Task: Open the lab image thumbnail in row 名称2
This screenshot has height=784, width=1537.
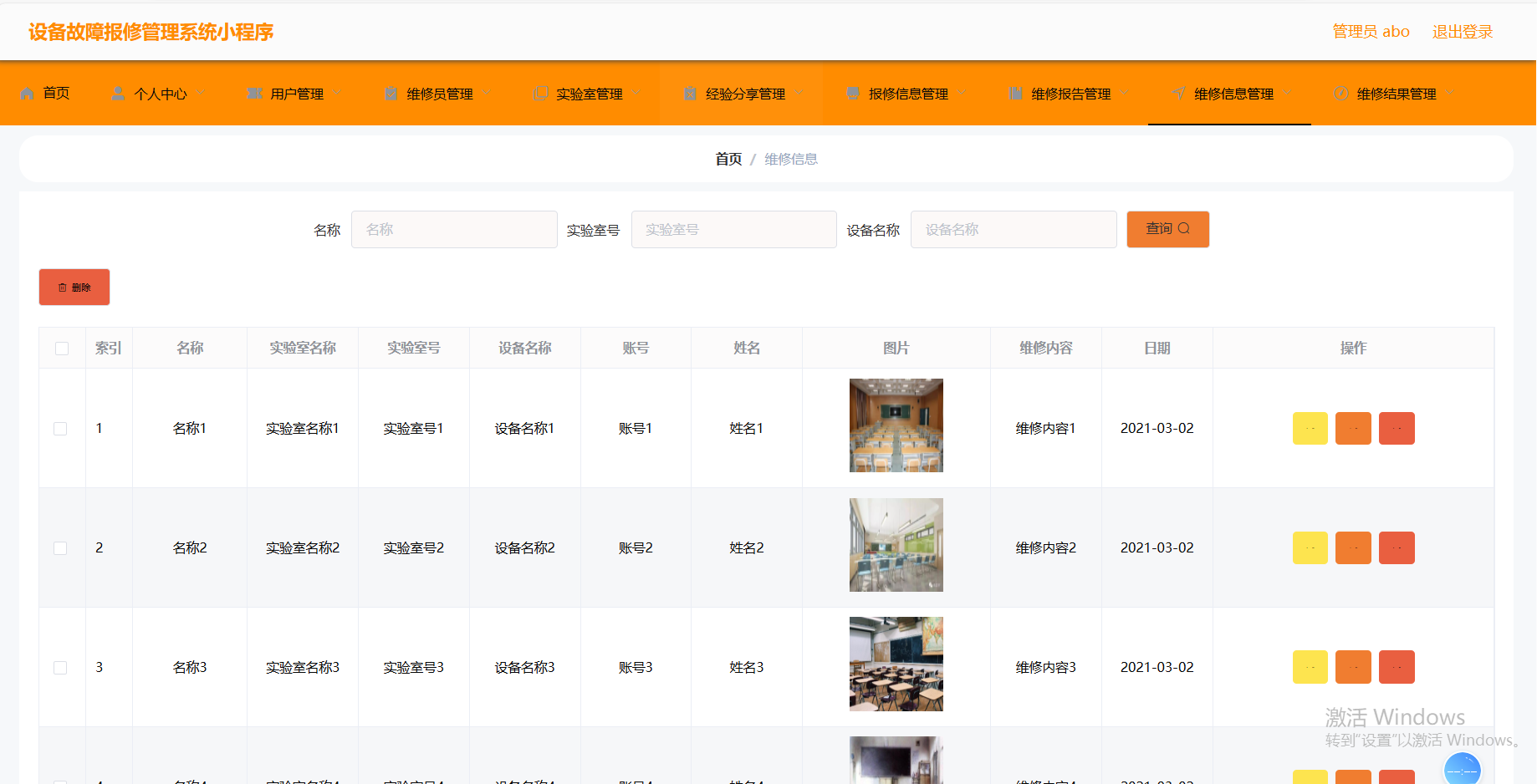Action: coord(896,545)
